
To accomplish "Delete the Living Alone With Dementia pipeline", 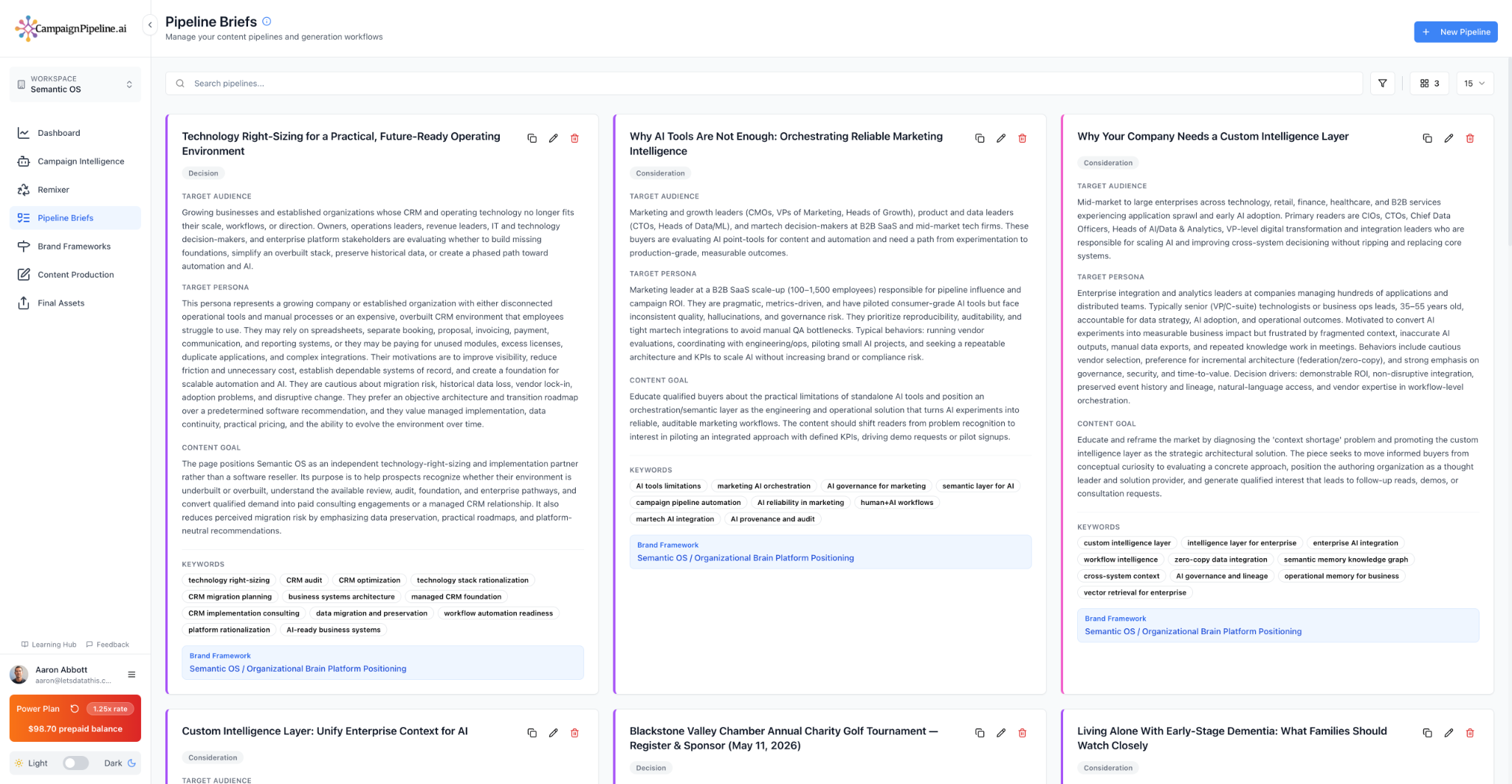I will (x=1470, y=733).
